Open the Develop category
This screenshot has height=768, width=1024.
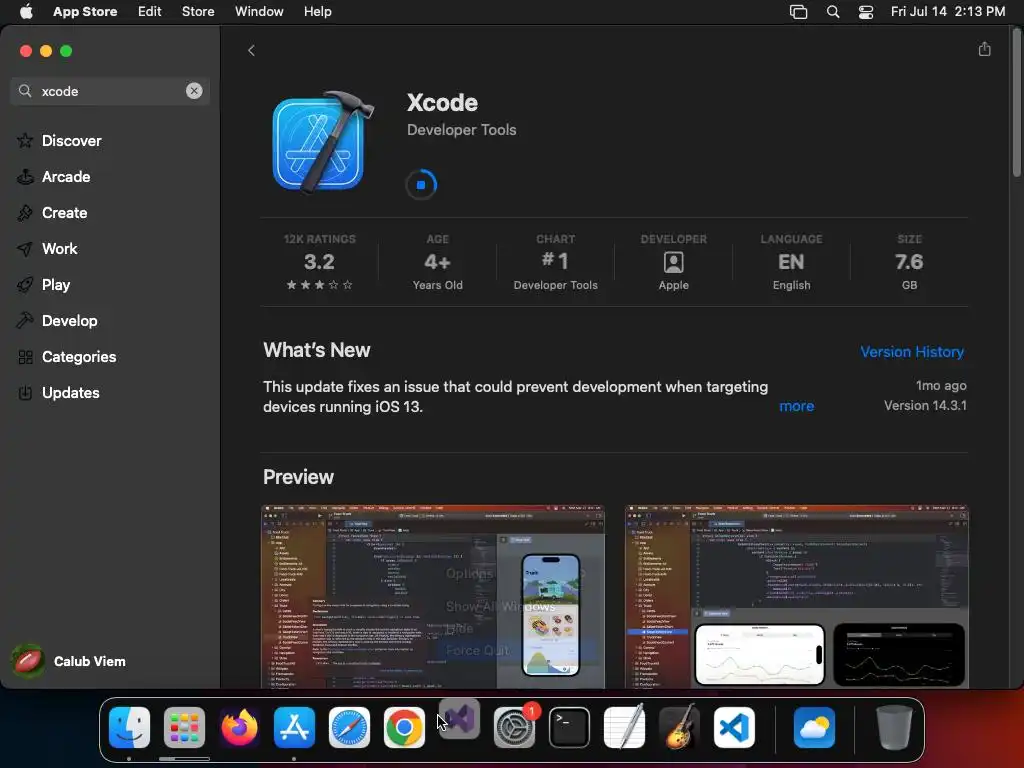pos(69,320)
